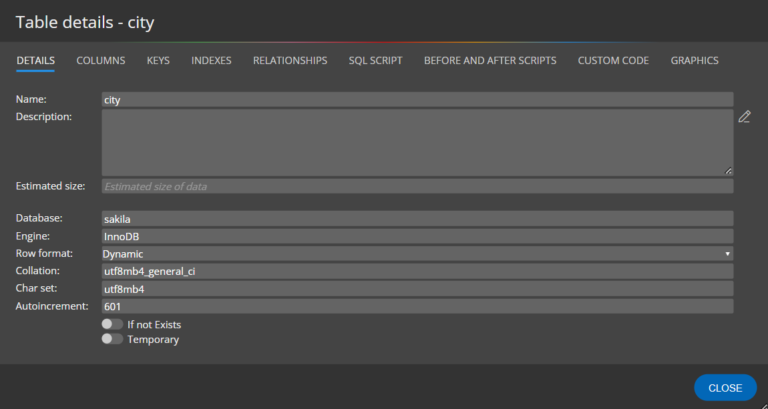Open BEFORE AND AFTER SCRIPTS tab

(x=490, y=61)
